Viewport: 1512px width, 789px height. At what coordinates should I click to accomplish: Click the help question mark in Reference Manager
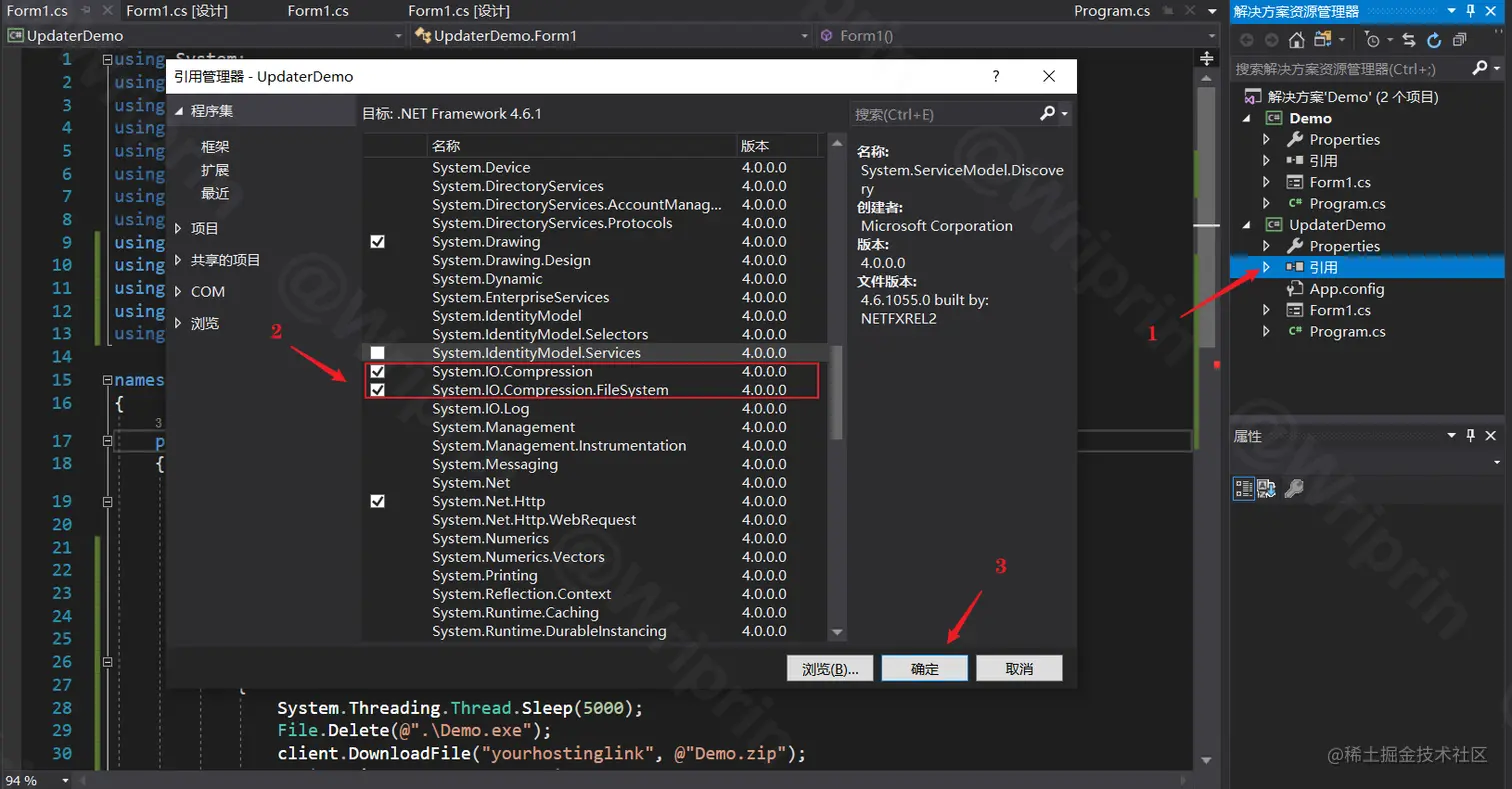point(996,76)
